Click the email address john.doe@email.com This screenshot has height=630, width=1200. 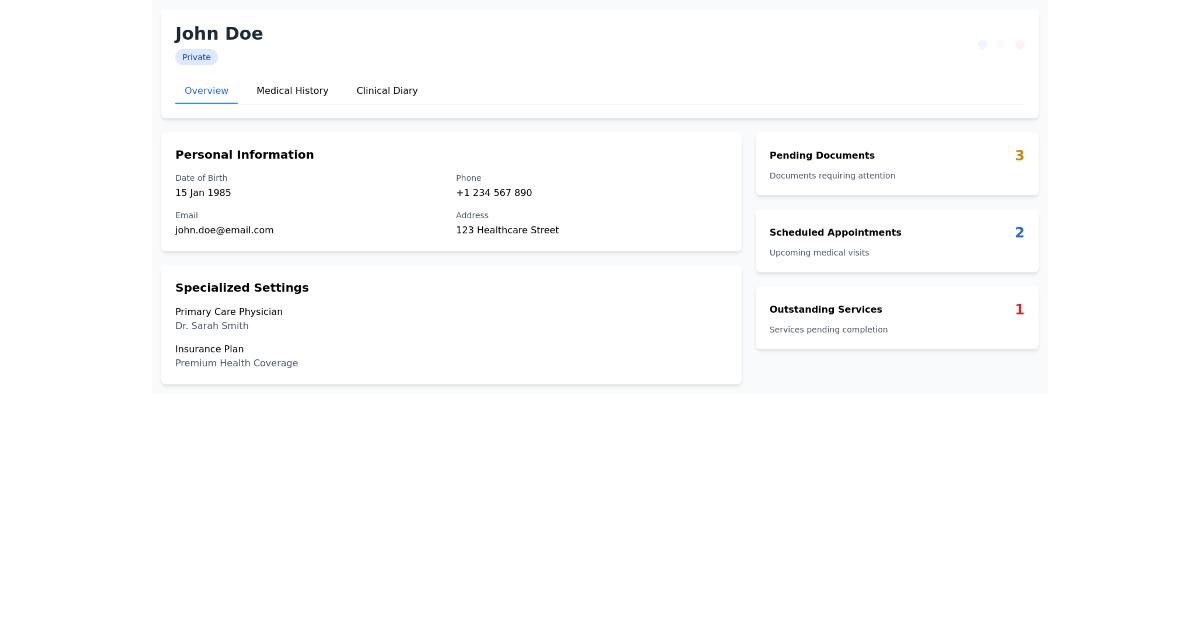pos(223,229)
